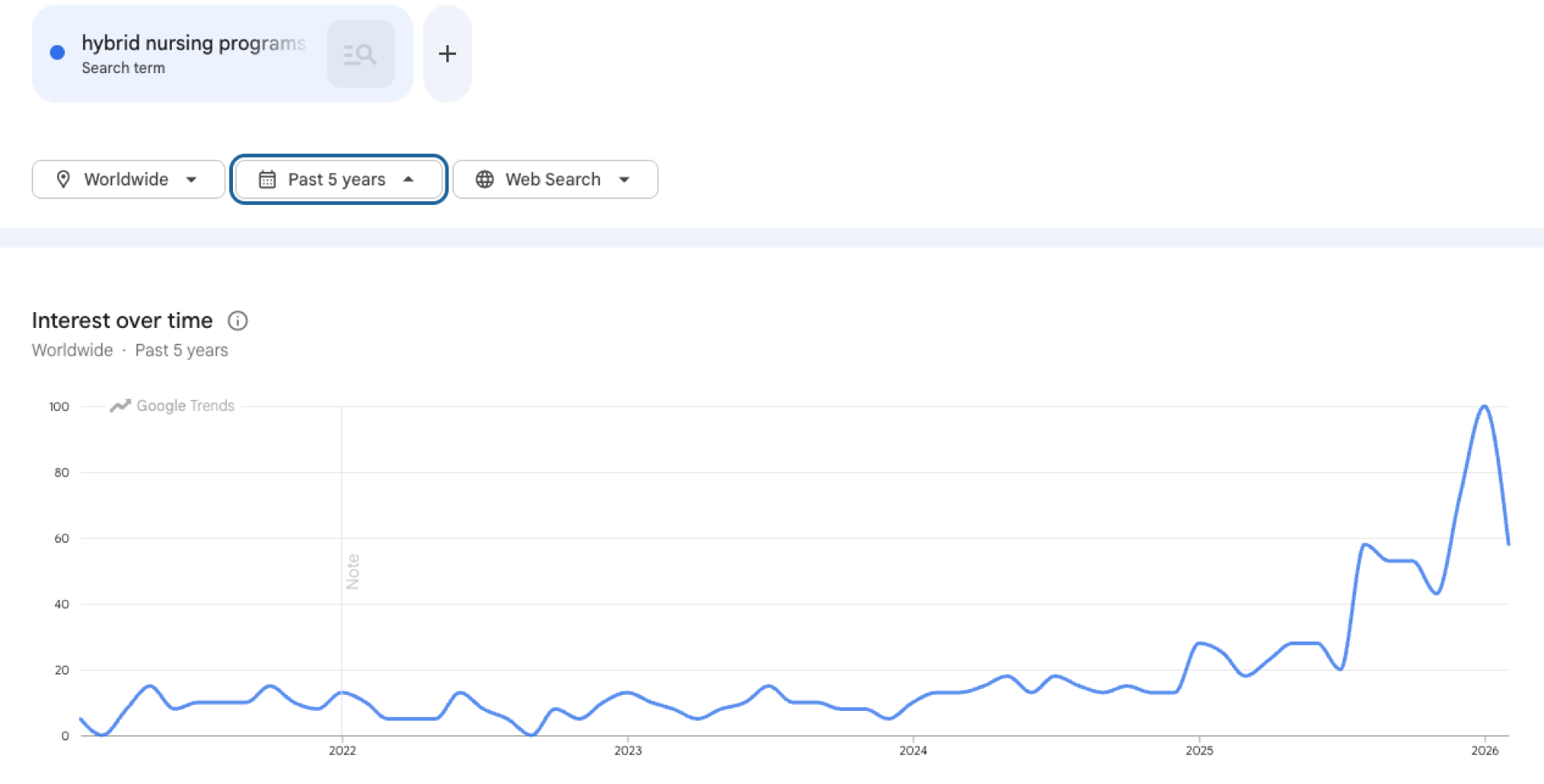Viewport: 1544px width, 784px height.
Task: Click the location pin icon beside Worldwide
Action: [x=63, y=179]
